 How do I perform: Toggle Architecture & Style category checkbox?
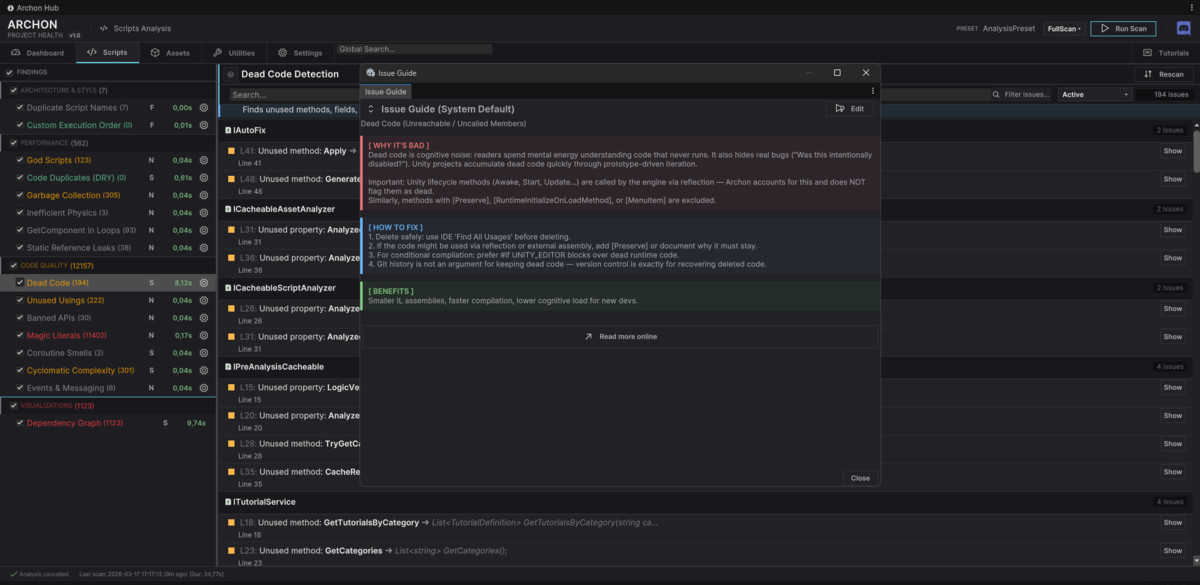coord(13,90)
